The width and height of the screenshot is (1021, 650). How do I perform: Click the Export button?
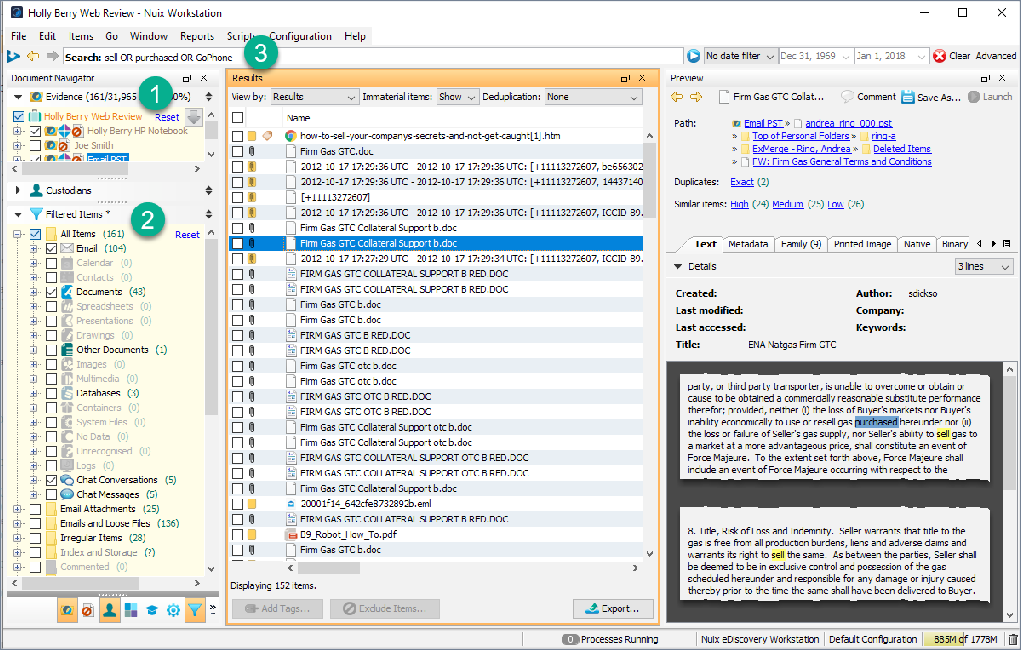pos(613,609)
